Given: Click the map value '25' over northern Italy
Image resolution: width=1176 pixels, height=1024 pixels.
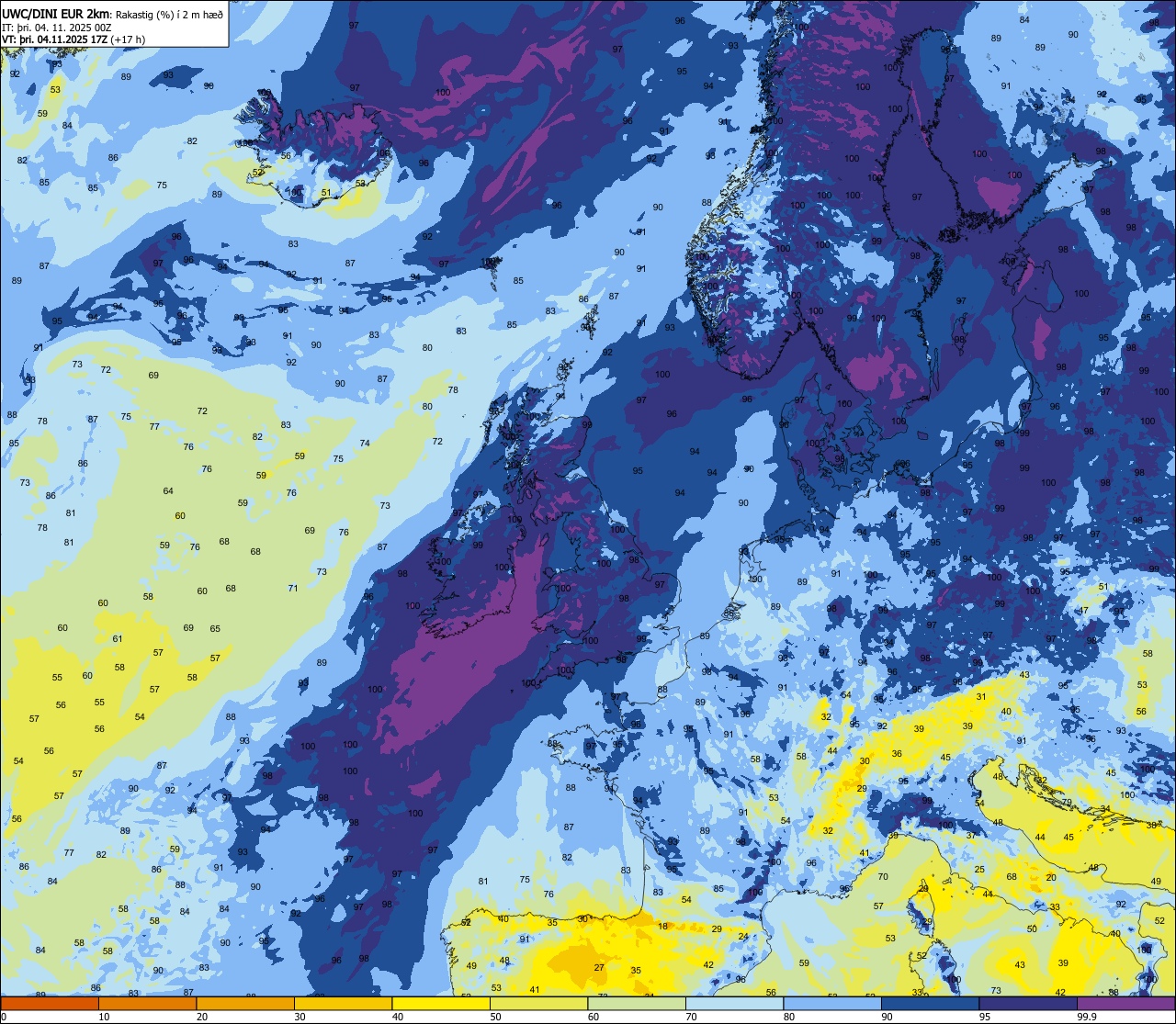Looking at the screenshot, I should [979, 869].
